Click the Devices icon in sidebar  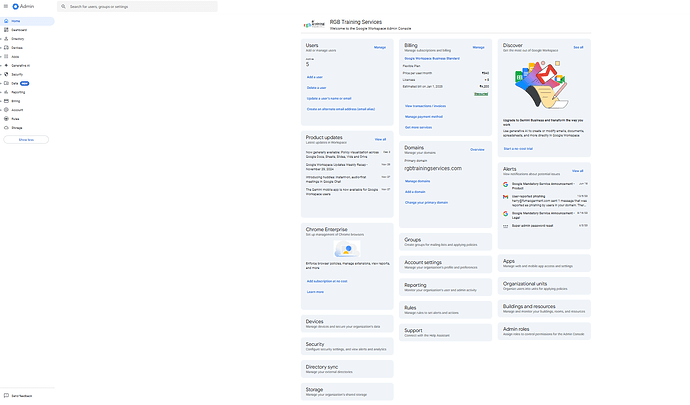(x=6, y=48)
